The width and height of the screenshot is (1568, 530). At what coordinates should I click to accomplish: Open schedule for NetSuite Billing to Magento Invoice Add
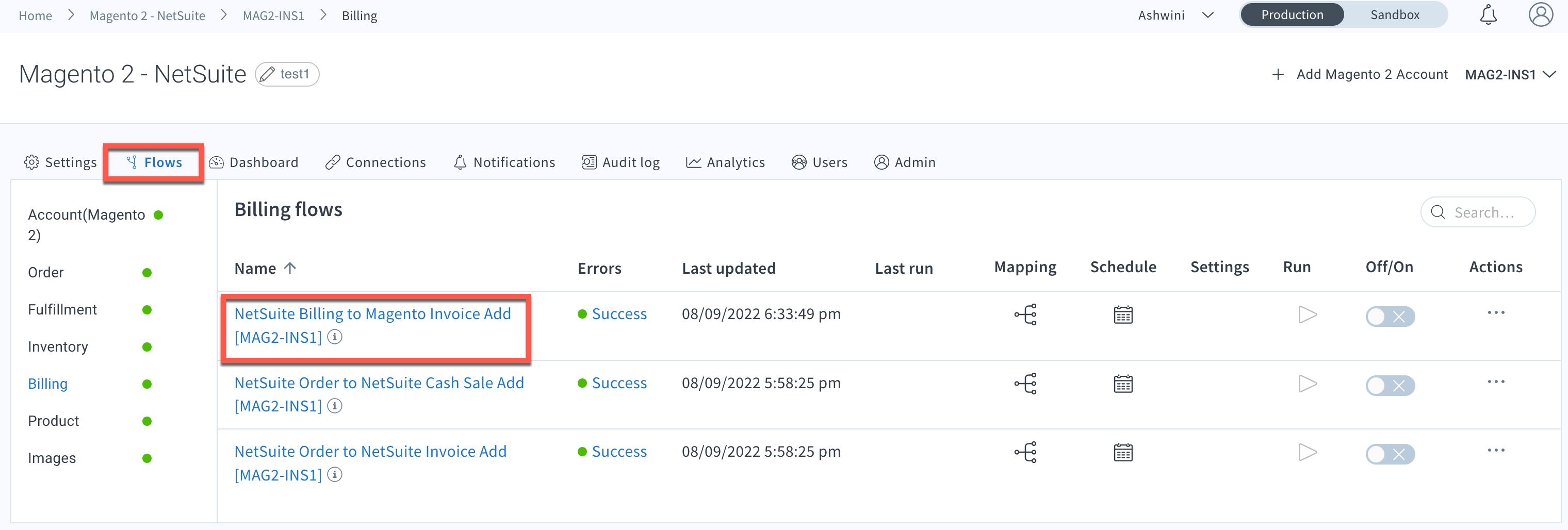click(1123, 314)
